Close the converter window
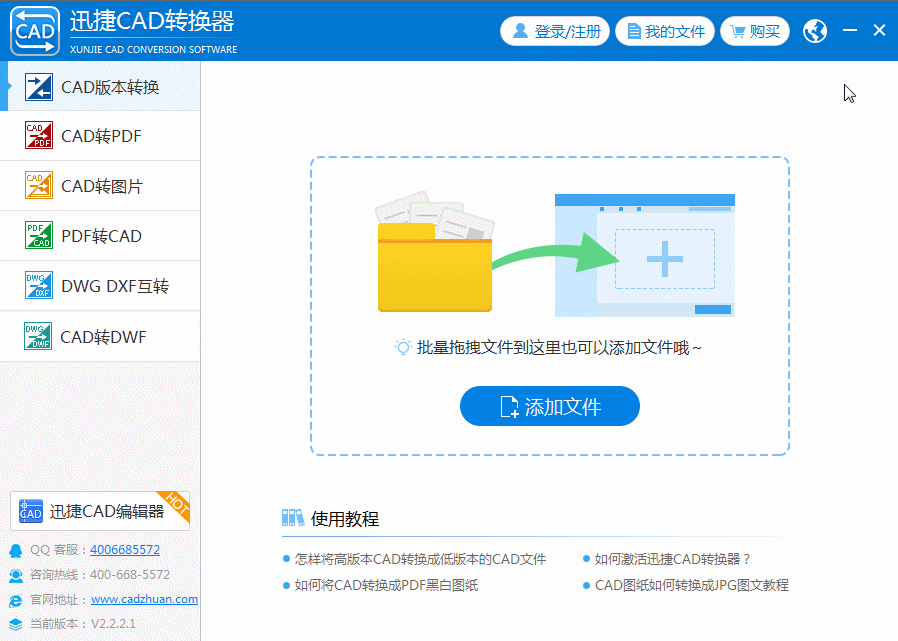Image resolution: width=898 pixels, height=641 pixels. point(879,30)
